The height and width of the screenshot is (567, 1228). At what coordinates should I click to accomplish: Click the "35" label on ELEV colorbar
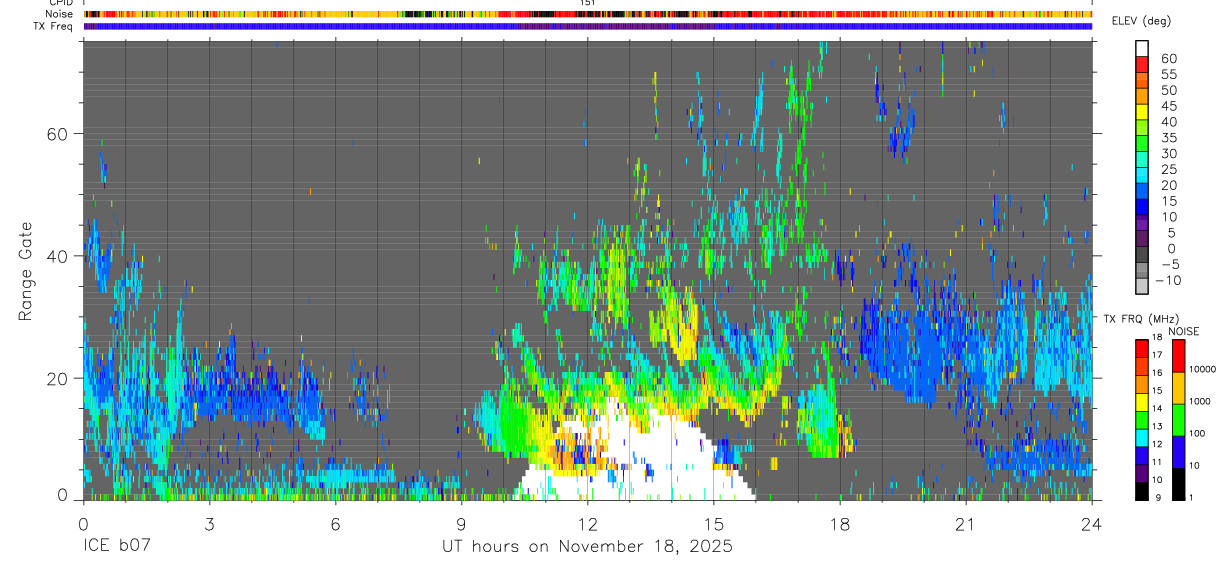coord(1169,138)
